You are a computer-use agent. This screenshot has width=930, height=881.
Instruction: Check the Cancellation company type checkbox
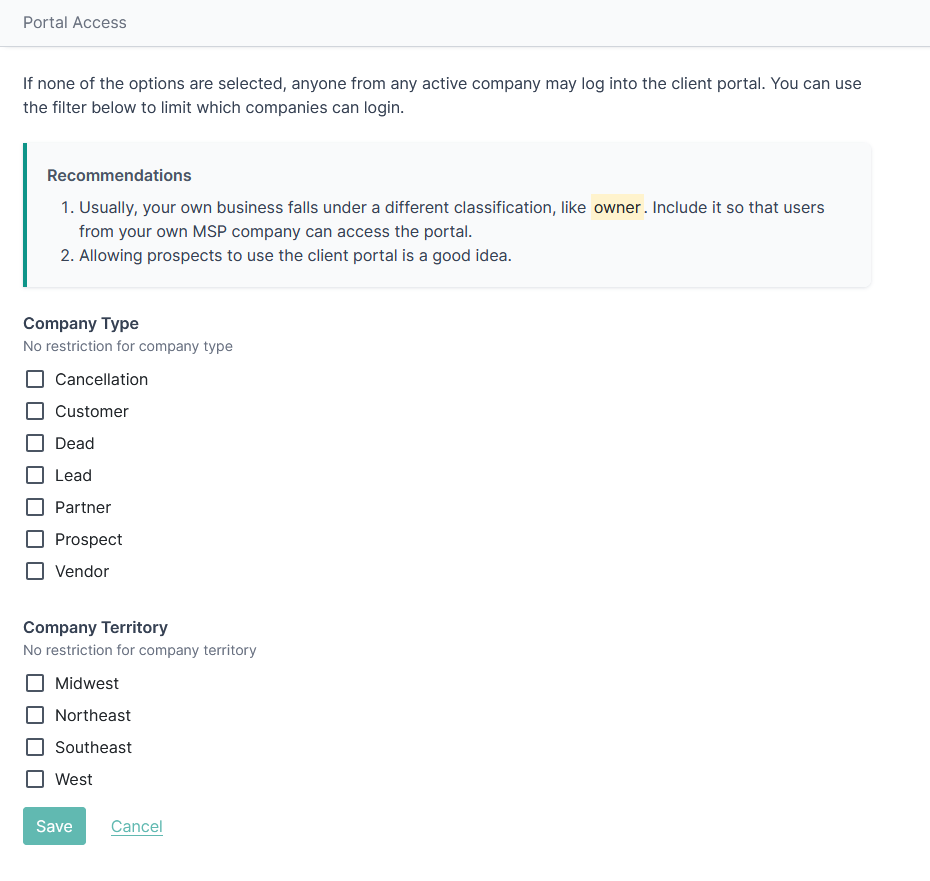(x=35, y=379)
